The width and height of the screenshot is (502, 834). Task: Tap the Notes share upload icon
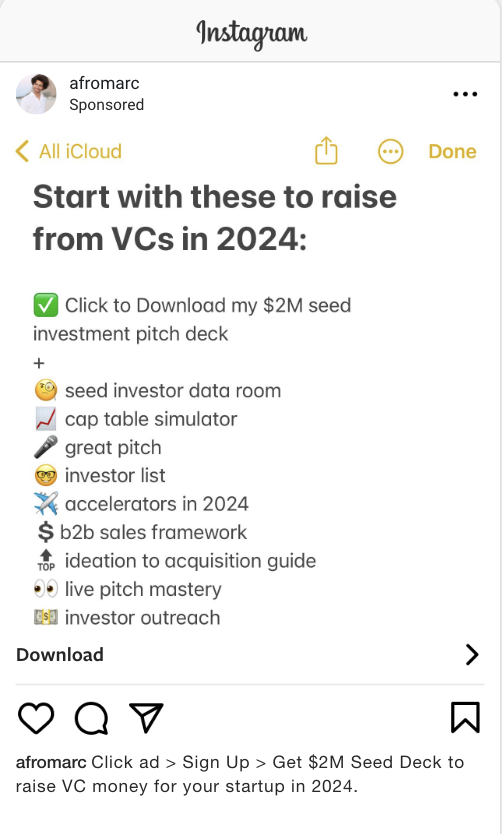point(326,151)
